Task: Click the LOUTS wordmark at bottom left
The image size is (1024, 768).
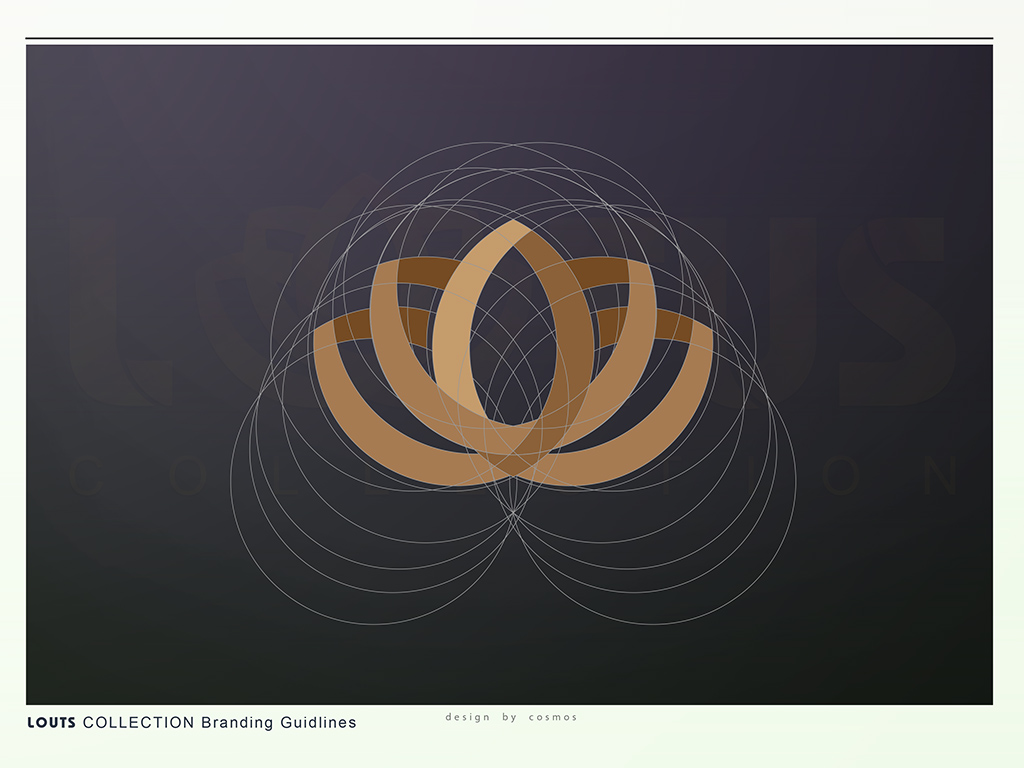Action: pos(50,722)
